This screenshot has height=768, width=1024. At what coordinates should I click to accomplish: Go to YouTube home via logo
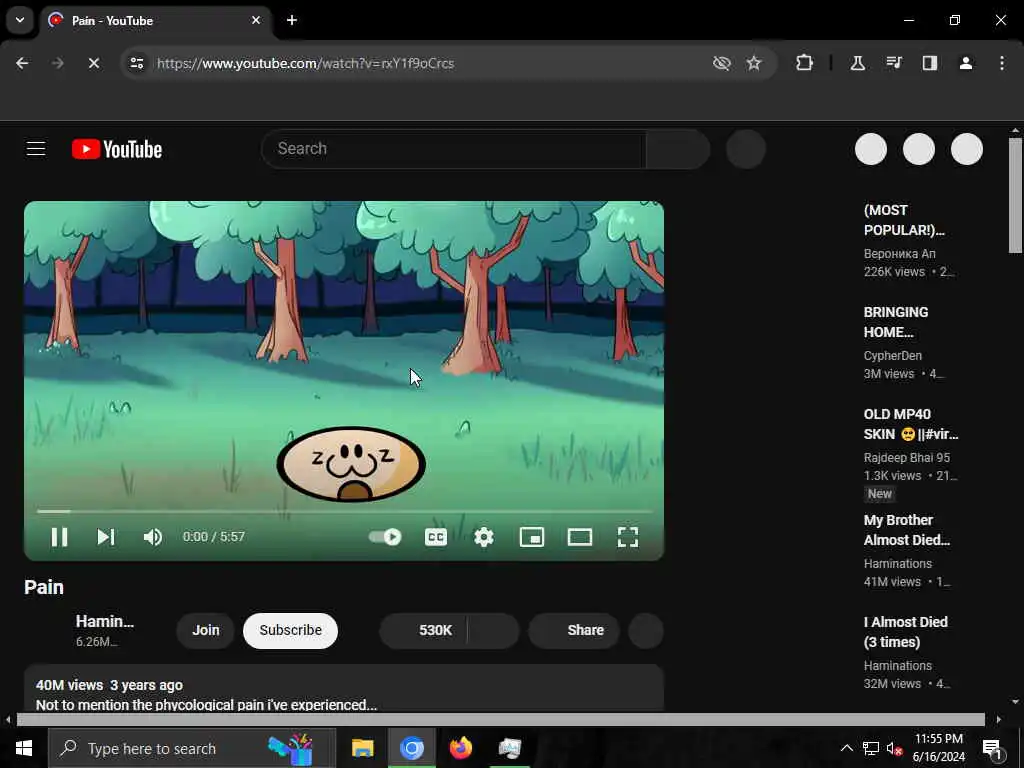[x=117, y=149]
